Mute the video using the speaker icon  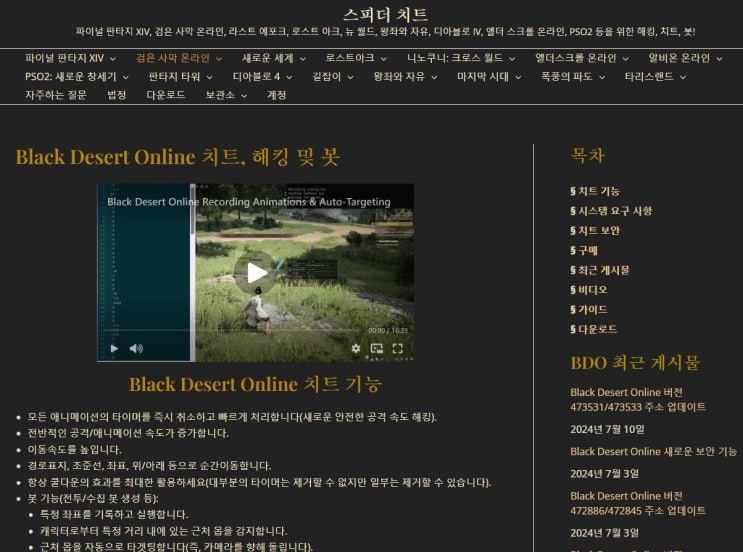click(136, 349)
